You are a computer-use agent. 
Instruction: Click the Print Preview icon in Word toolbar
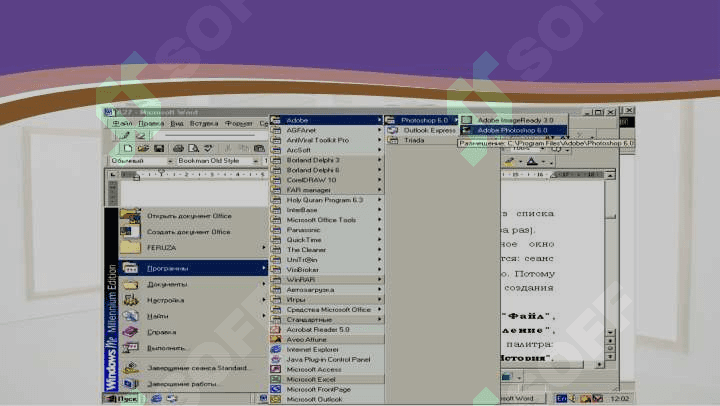[x=193, y=148]
